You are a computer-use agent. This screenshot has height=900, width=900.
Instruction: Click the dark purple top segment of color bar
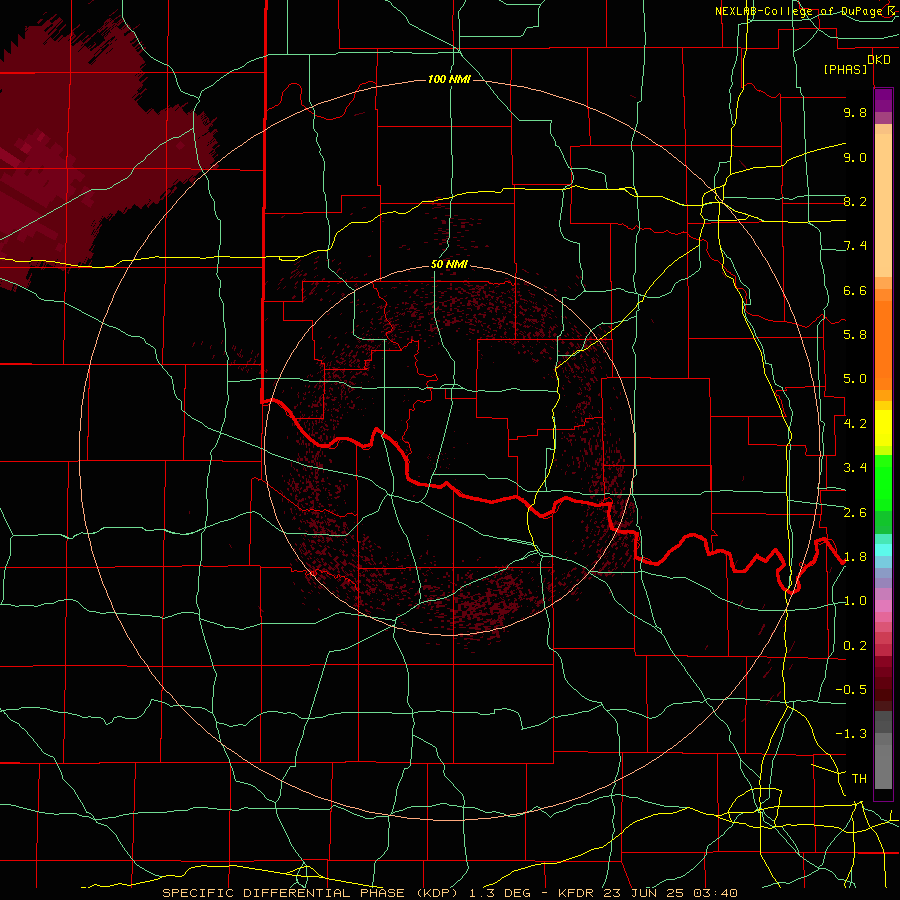tap(883, 100)
